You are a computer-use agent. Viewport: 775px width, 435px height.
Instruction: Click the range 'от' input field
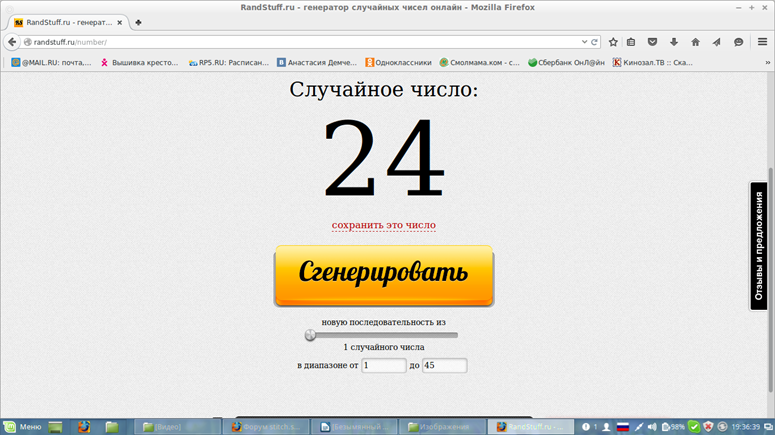(x=383, y=366)
